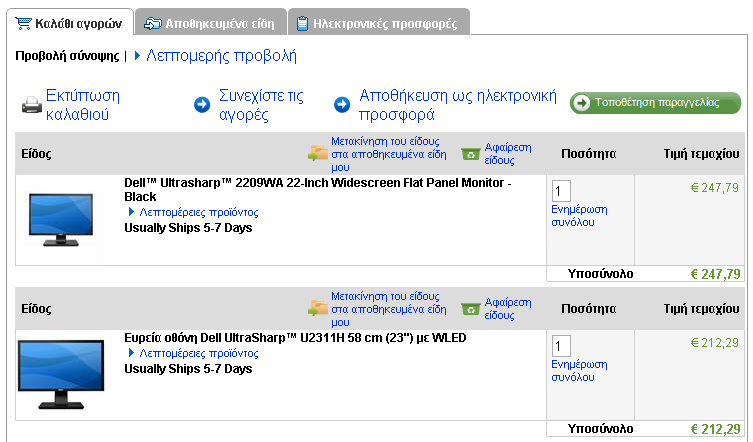Move the U2311H monitor to saved items link
This screenshot has height=442, width=753.
pyautogui.click(x=389, y=309)
